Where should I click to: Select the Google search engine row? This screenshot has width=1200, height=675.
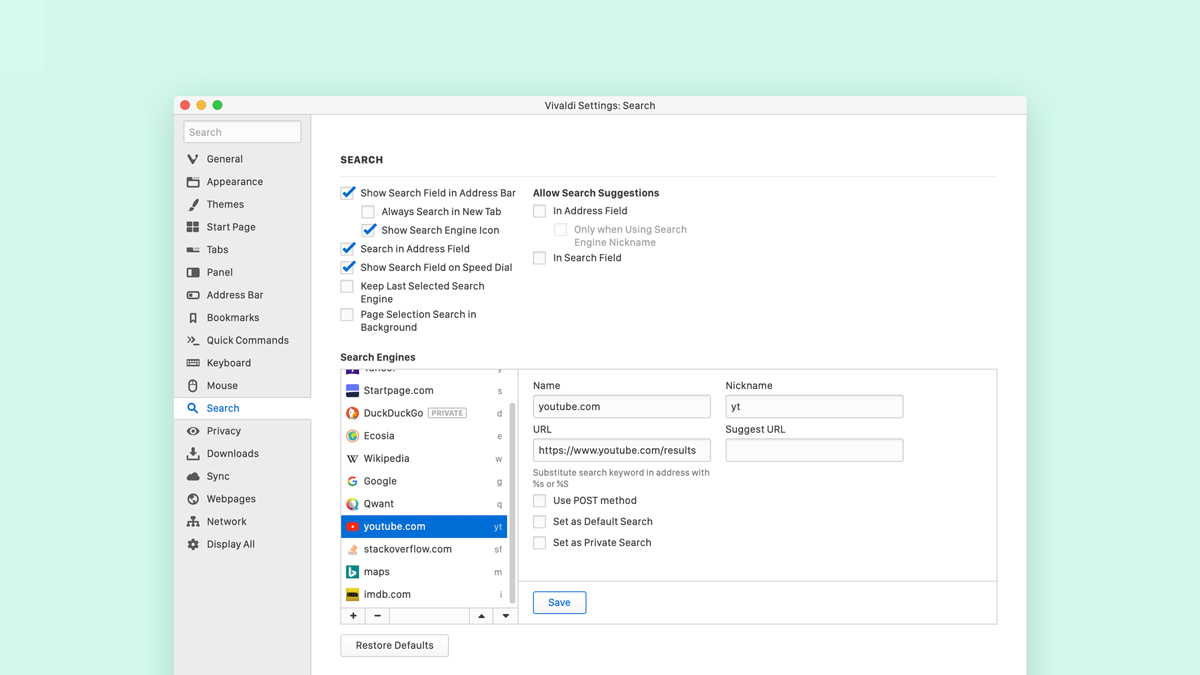[x=424, y=481]
